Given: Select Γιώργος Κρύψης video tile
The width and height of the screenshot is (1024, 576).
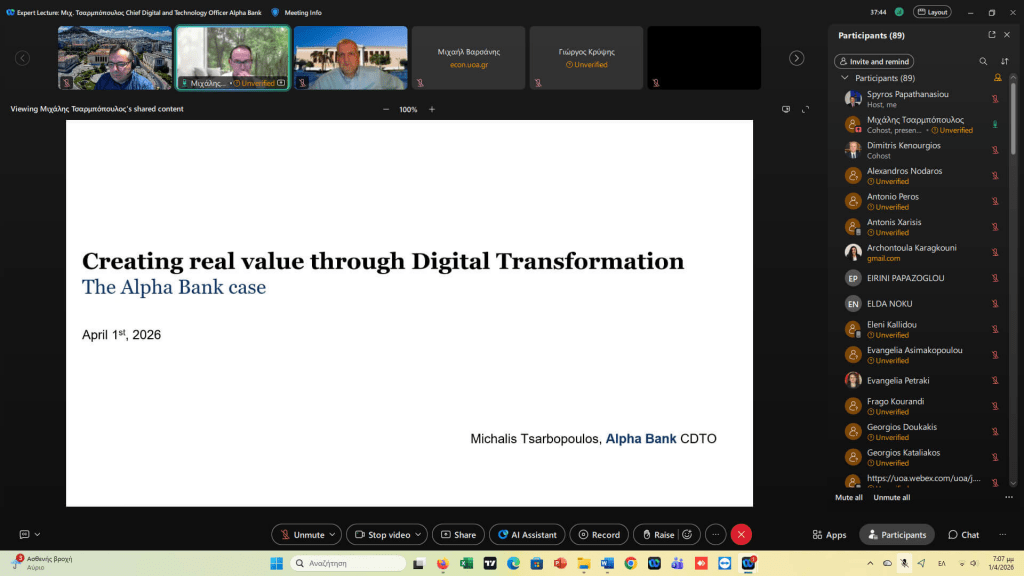Looking at the screenshot, I should click(x=586, y=58).
